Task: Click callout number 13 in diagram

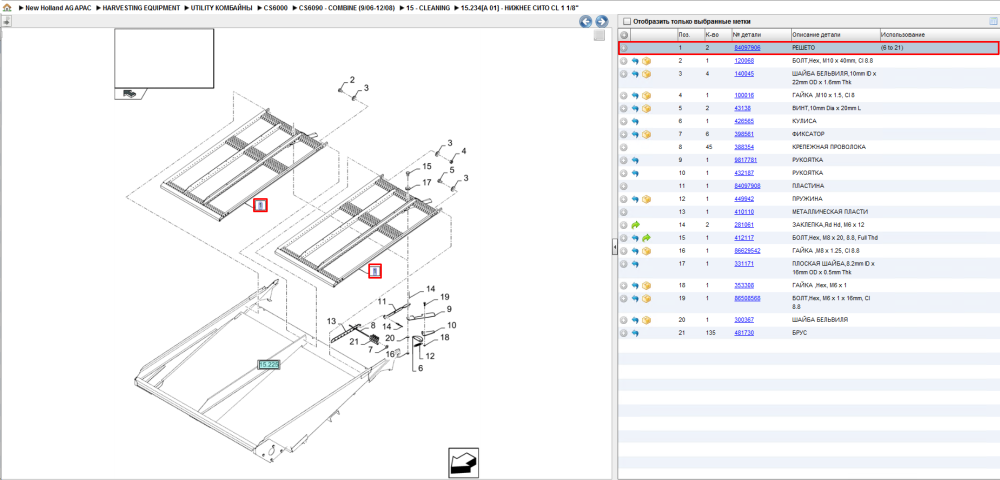Action: [331, 320]
